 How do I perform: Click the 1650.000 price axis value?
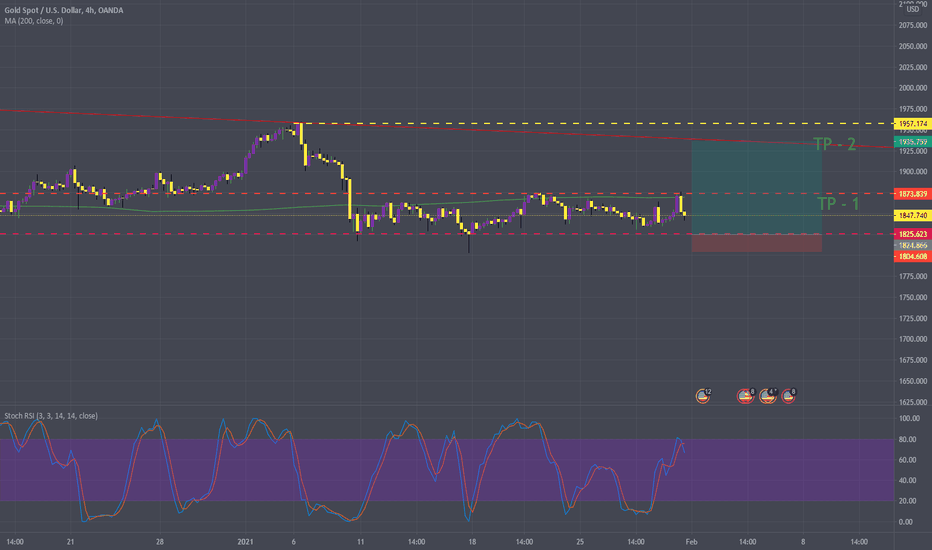[912, 381]
